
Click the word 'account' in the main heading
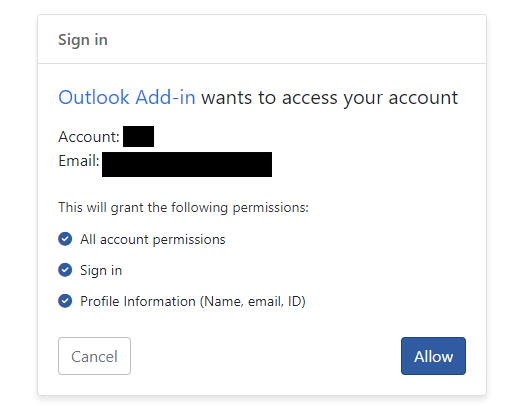[x=423, y=98]
